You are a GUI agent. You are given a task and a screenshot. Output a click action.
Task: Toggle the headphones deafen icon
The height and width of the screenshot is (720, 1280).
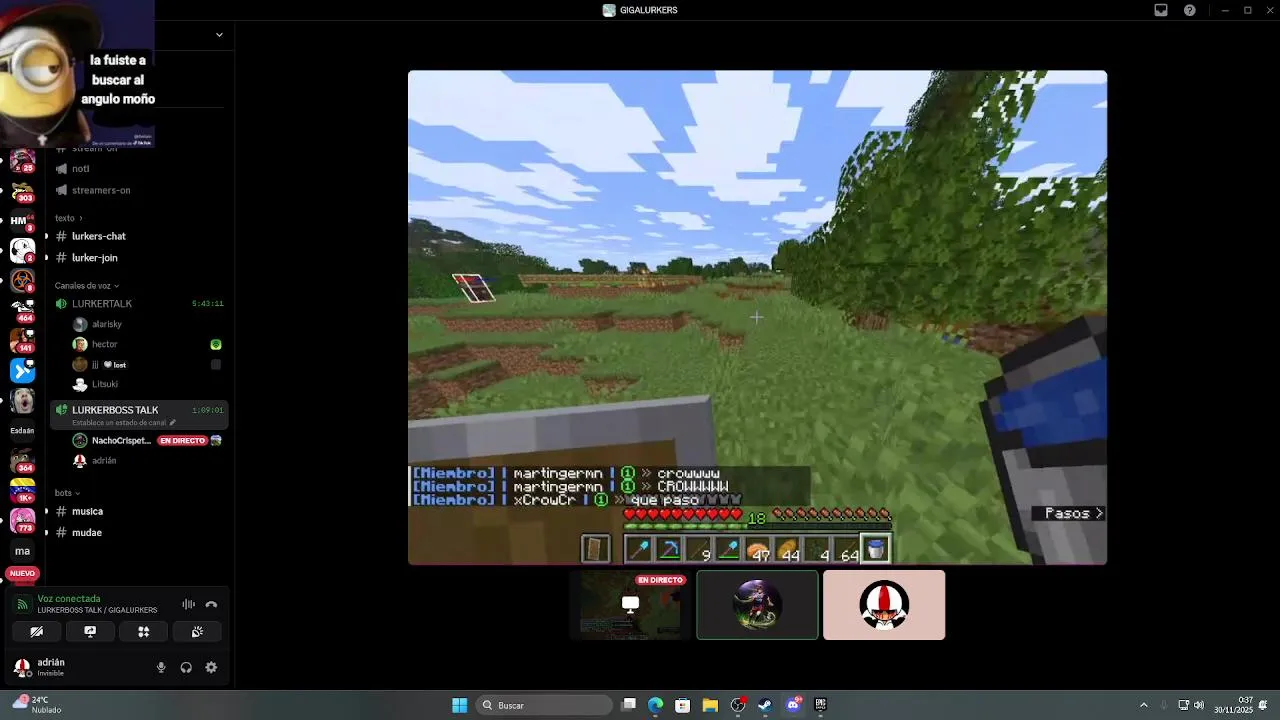[186, 668]
